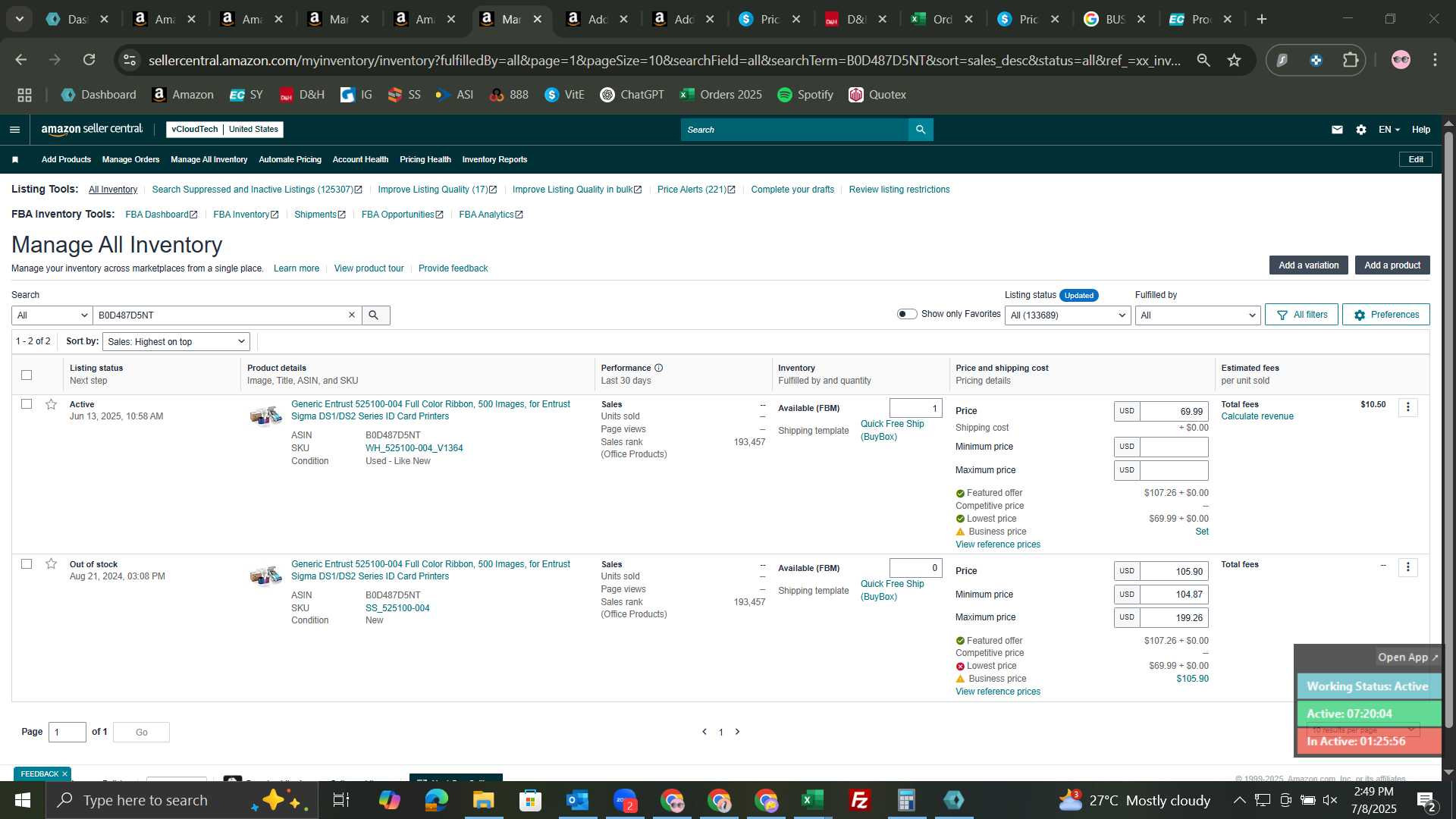Screen dimensions: 1456x819
Task: Click Set business price link
Action: (x=1202, y=532)
